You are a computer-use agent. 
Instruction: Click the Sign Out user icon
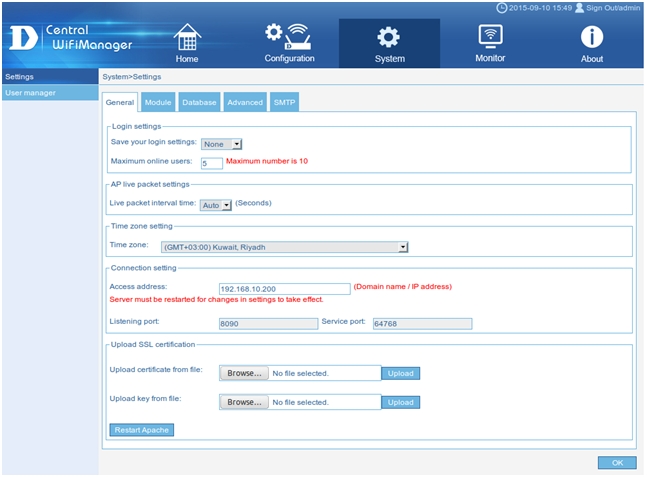pos(579,7)
